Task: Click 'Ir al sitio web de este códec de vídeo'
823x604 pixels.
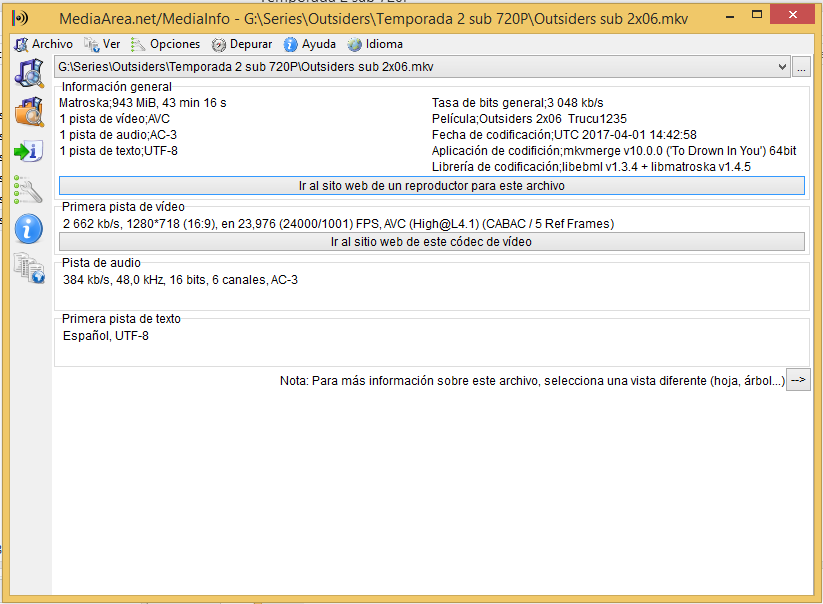Action: [431, 242]
